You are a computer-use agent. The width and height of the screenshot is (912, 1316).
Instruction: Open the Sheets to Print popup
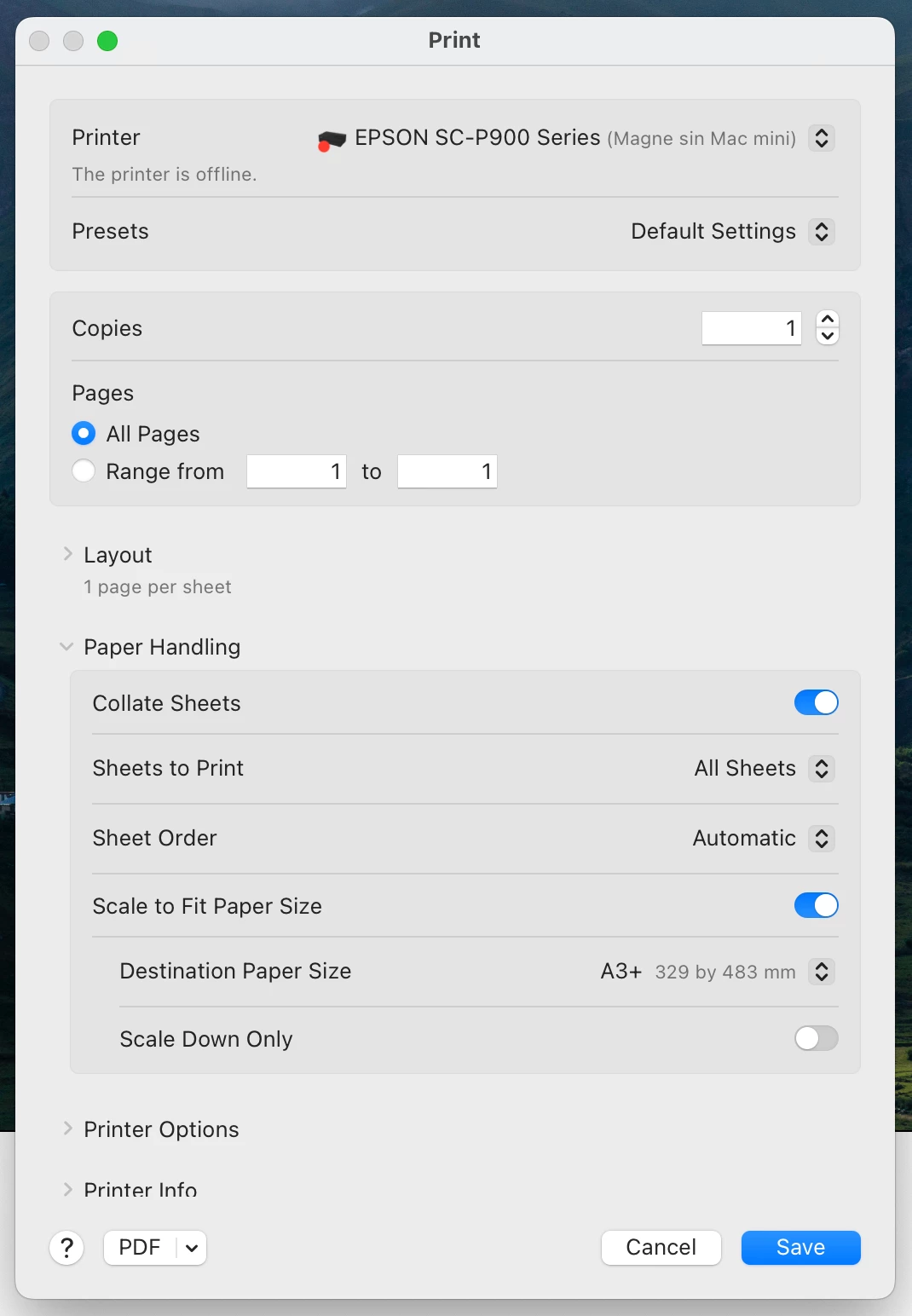click(x=822, y=769)
